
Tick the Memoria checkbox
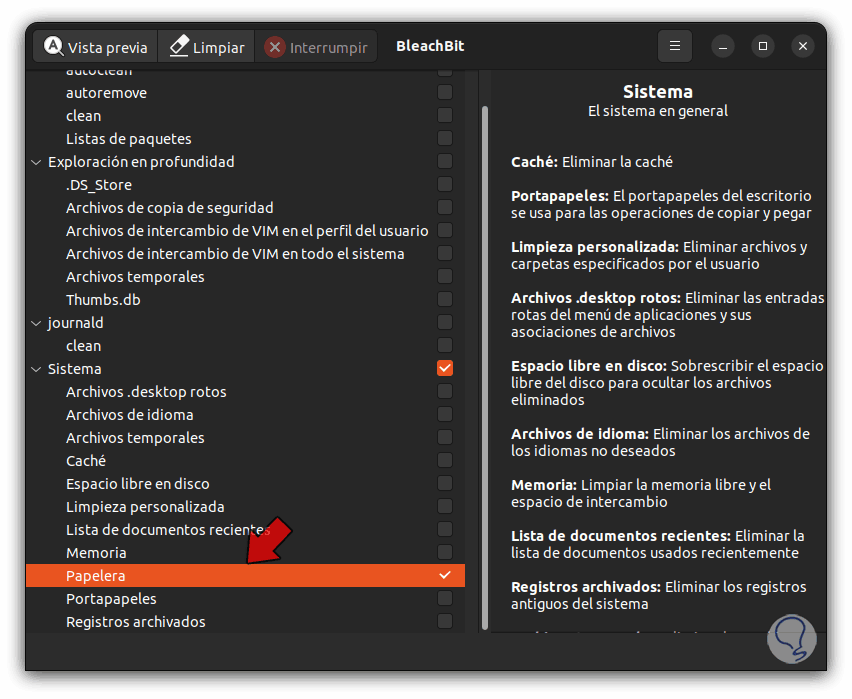[445, 552]
